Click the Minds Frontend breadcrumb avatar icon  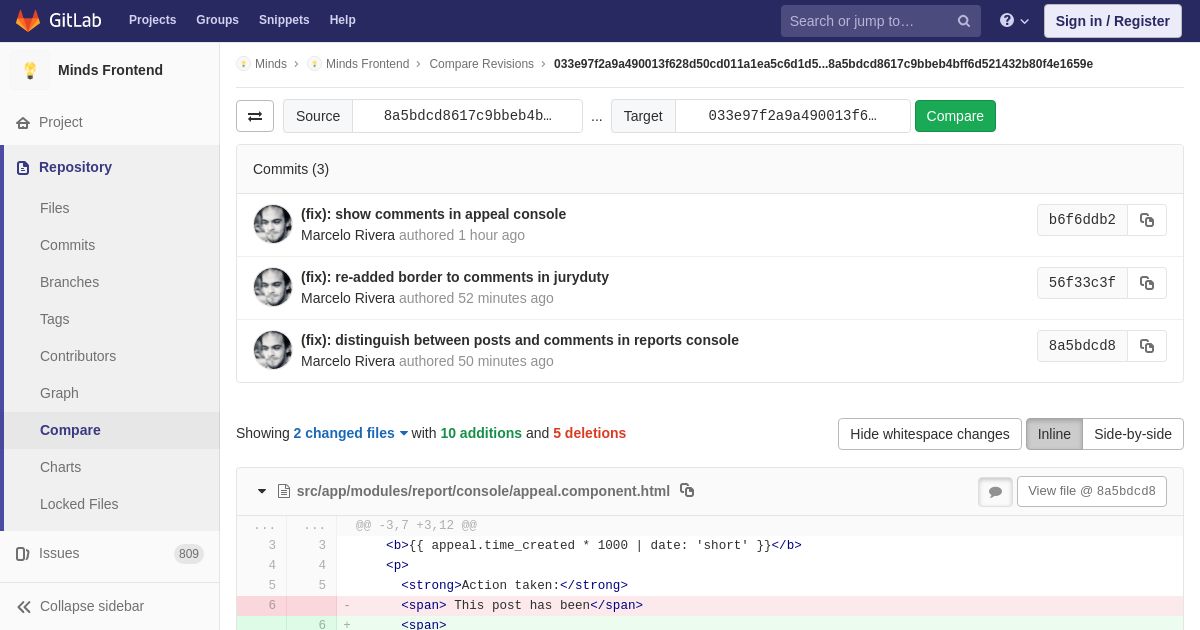[314, 64]
